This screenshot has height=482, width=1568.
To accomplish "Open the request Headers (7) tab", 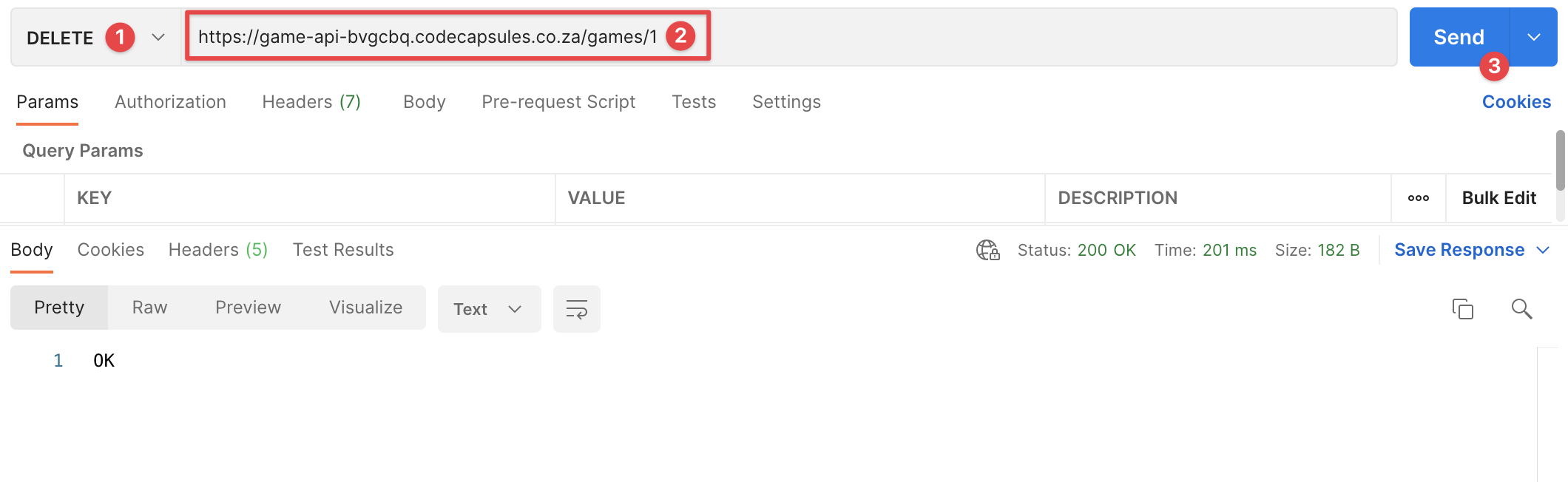I will pos(311,102).
